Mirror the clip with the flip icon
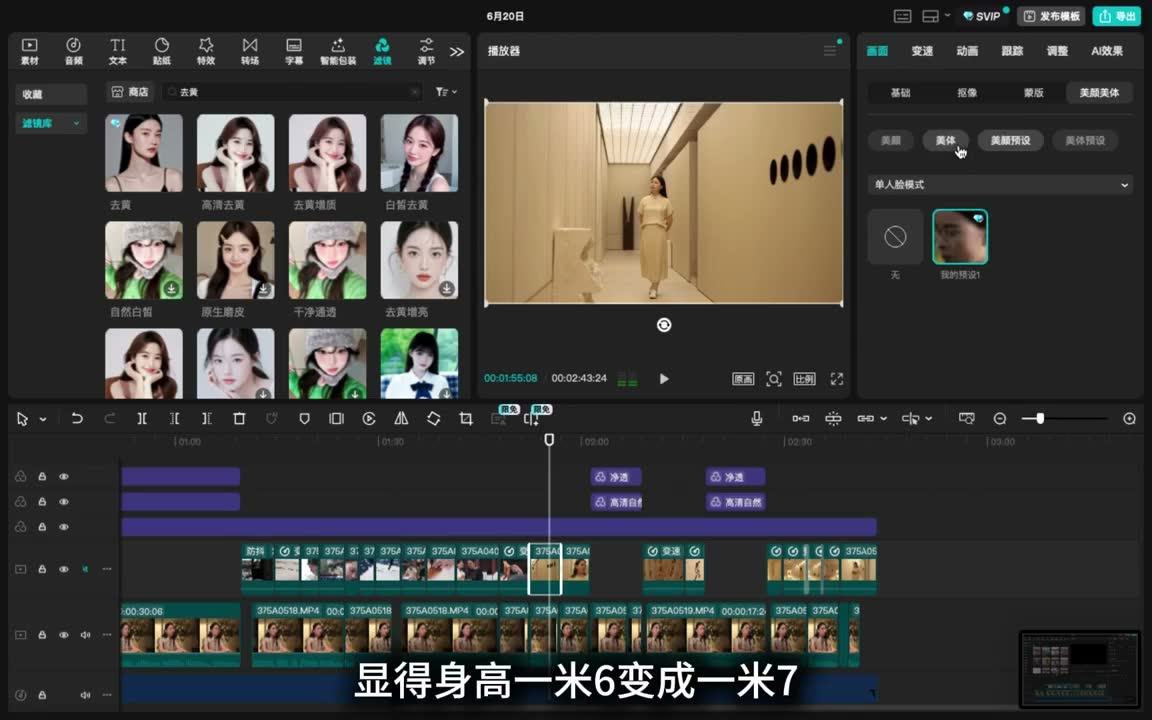The image size is (1152, 720). pos(401,418)
